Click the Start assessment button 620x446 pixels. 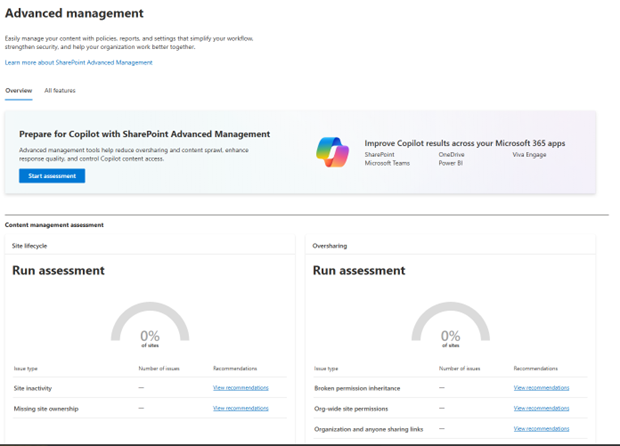pos(52,176)
